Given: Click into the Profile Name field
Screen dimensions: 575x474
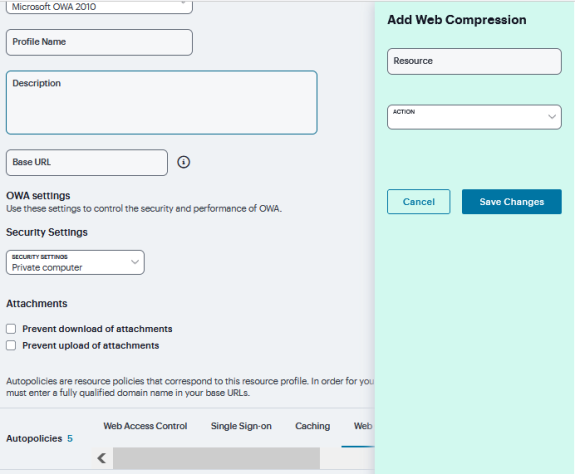Looking at the screenshot, I should point(99,43).
